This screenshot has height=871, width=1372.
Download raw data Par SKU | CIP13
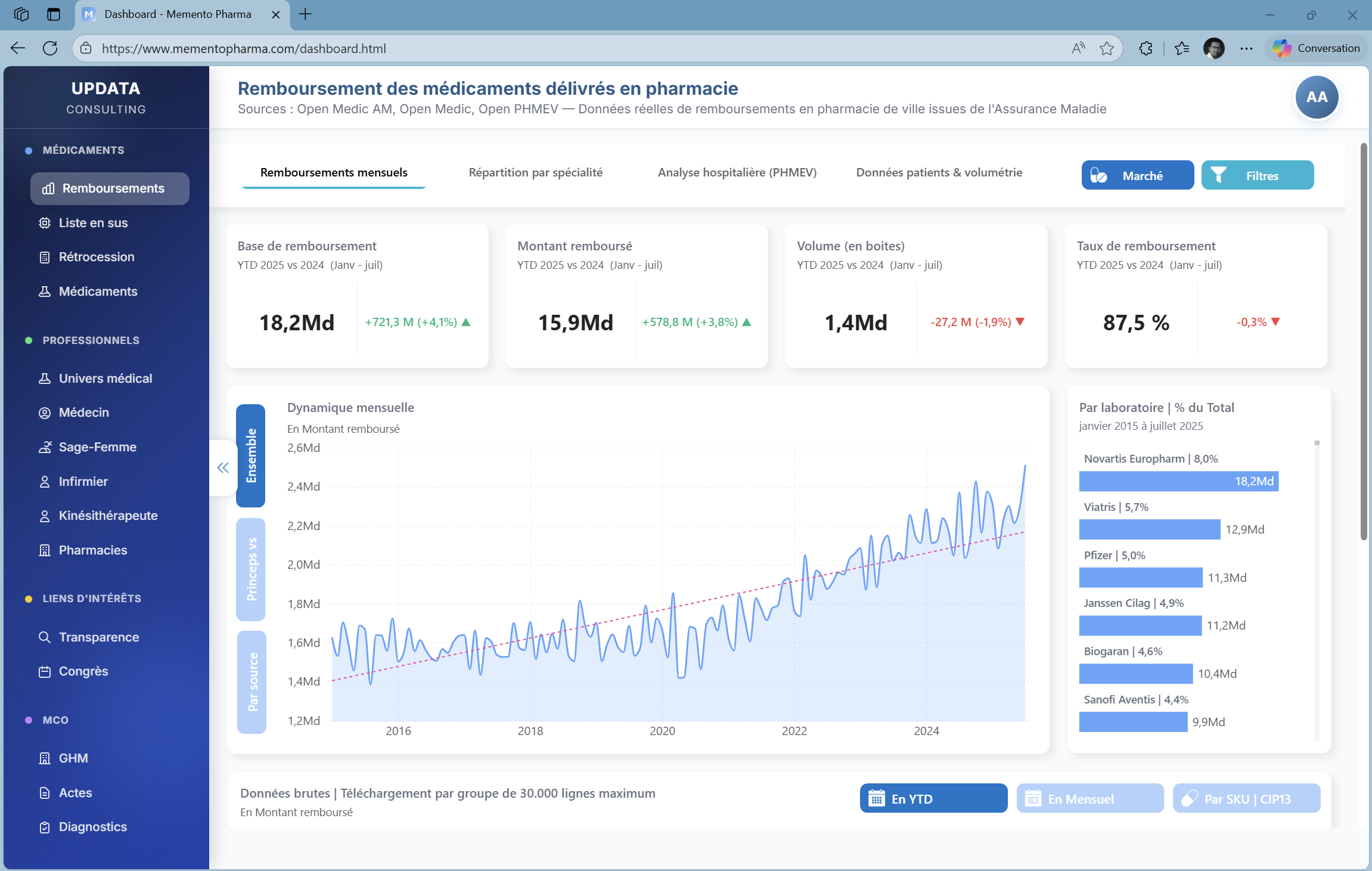(x=1246, y=798)
